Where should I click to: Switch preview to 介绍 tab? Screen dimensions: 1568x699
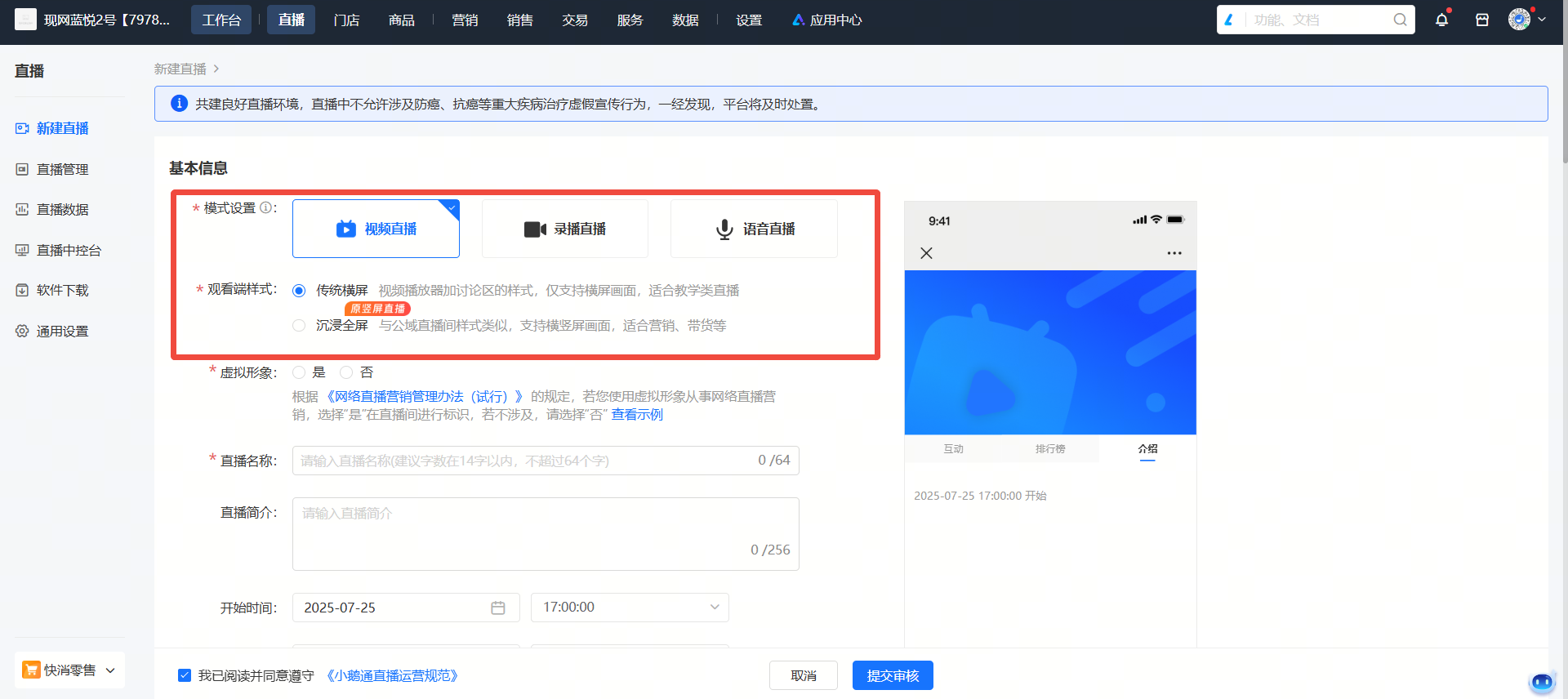1147,449
